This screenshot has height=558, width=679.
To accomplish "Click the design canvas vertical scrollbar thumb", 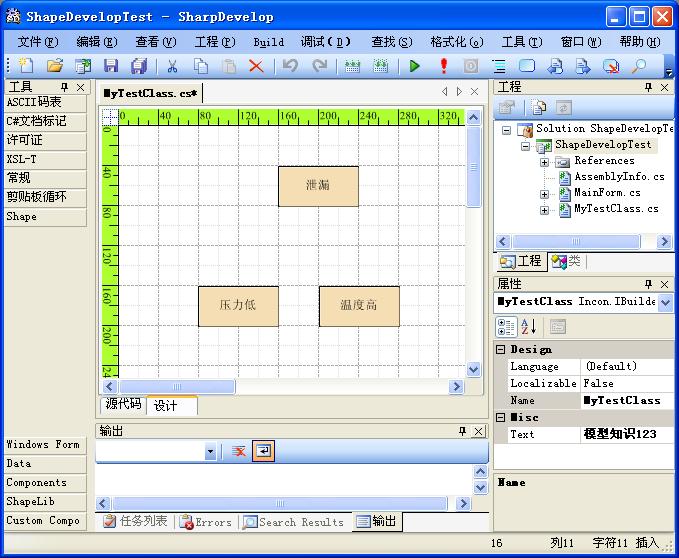I will [473, 167].
